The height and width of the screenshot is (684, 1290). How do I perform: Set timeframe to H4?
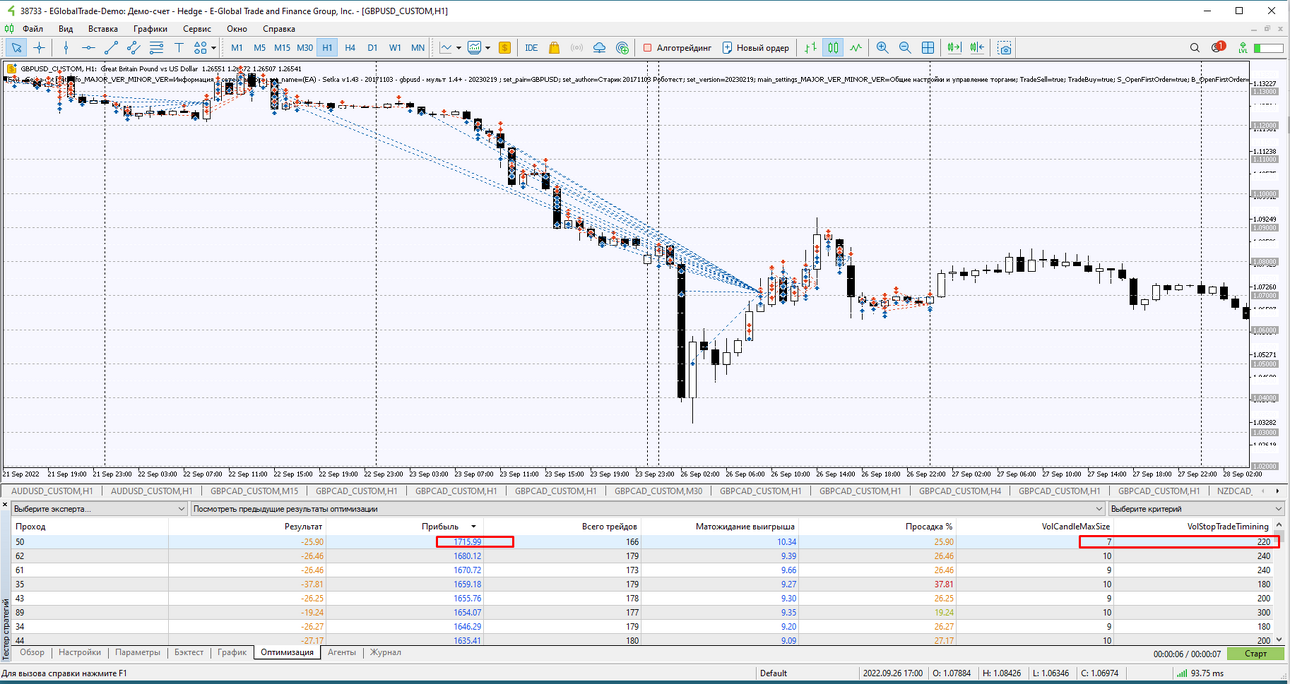[350, 47]
